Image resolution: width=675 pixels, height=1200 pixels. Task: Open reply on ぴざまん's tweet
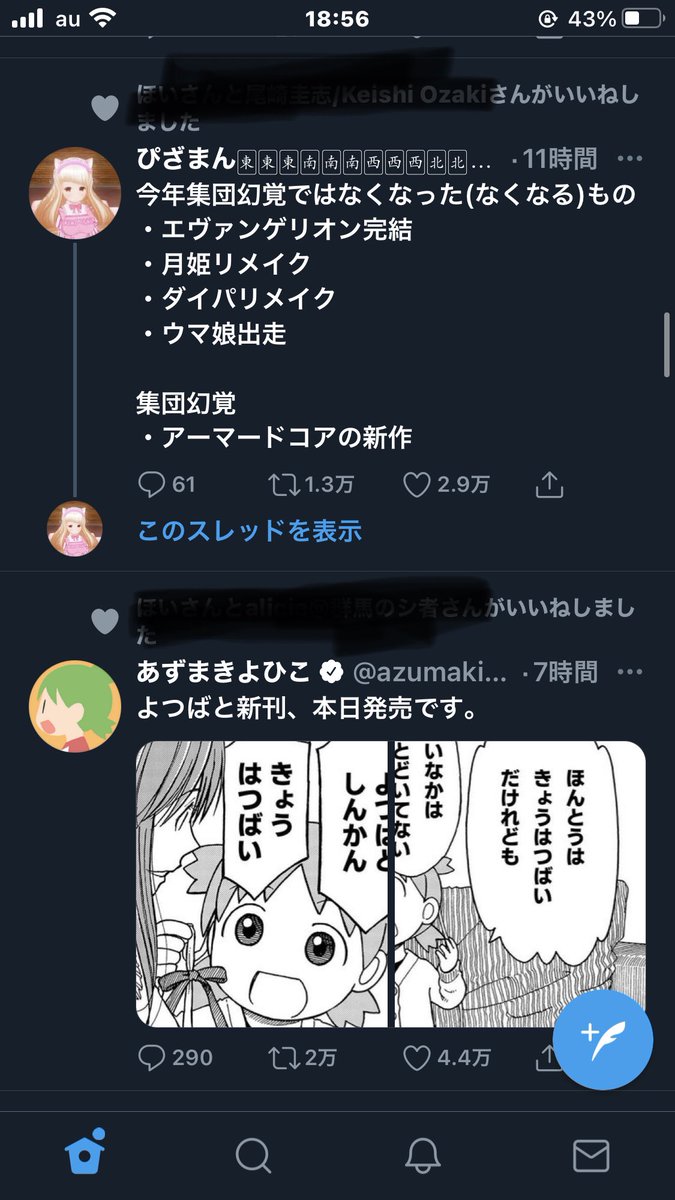[166, 485]
